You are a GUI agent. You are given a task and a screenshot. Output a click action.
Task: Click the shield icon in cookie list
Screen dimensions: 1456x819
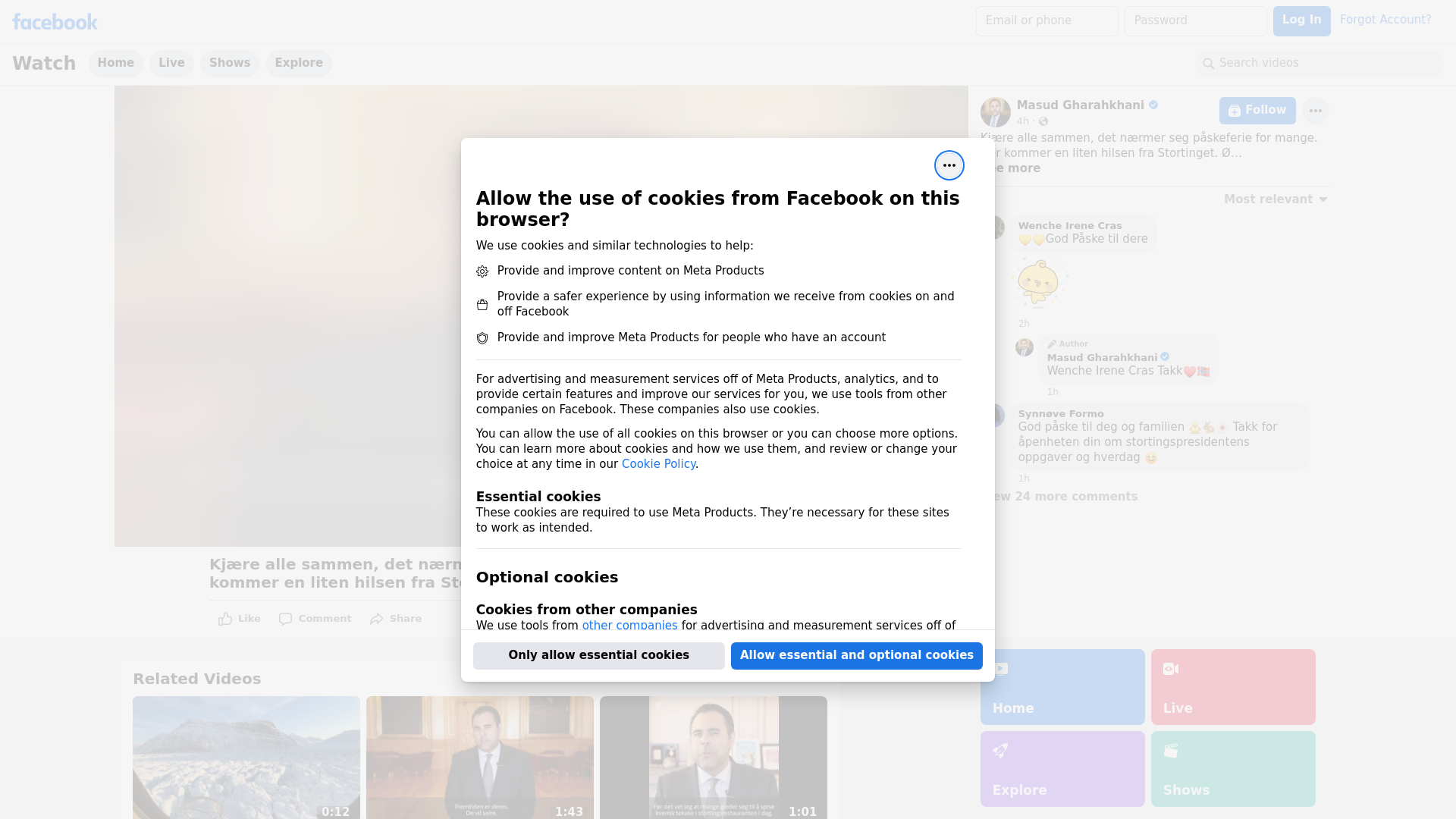coord(482,338)
